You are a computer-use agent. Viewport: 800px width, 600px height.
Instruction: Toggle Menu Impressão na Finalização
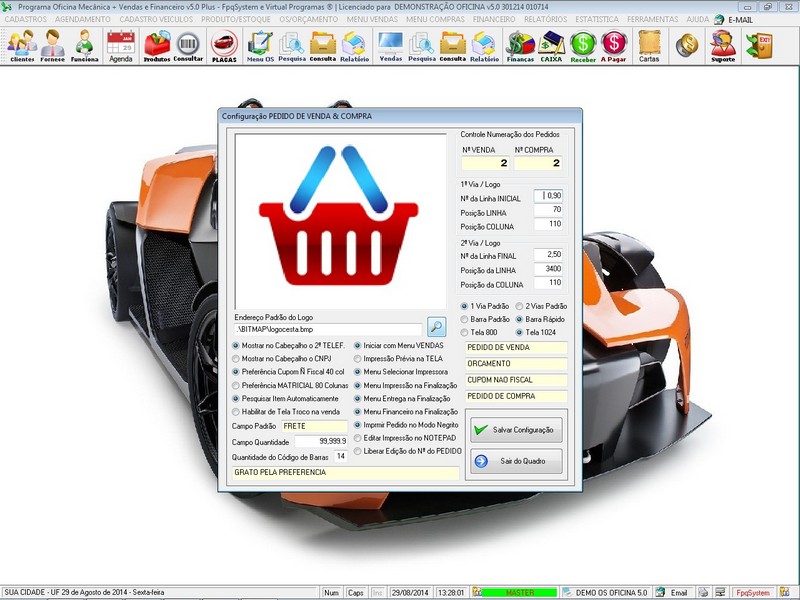pyautogui.click(x=406, y=385)
